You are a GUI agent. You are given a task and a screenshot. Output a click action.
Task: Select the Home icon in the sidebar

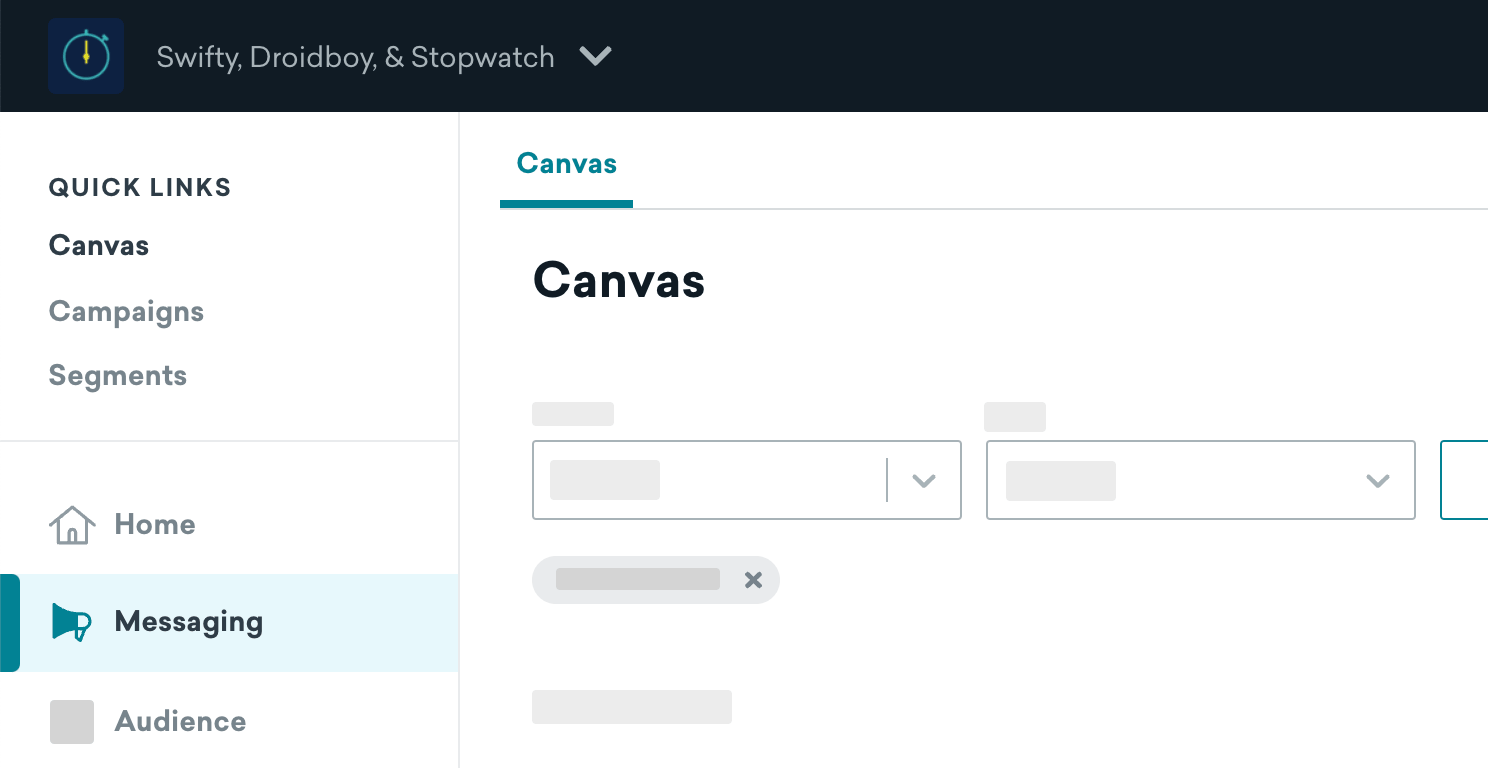(71, 523)
